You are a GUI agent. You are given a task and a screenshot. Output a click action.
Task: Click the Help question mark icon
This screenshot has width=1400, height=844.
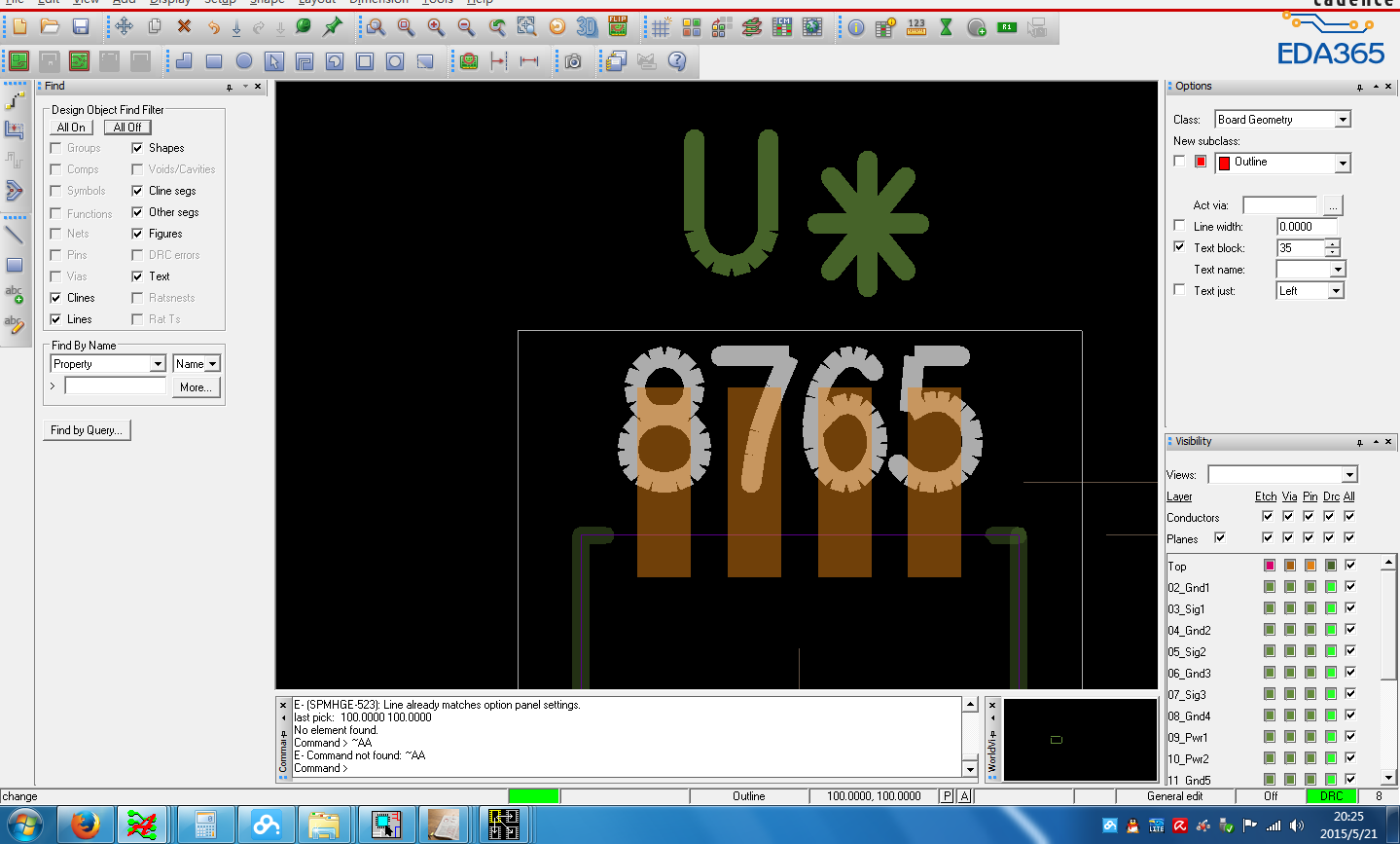pos(677,61)
